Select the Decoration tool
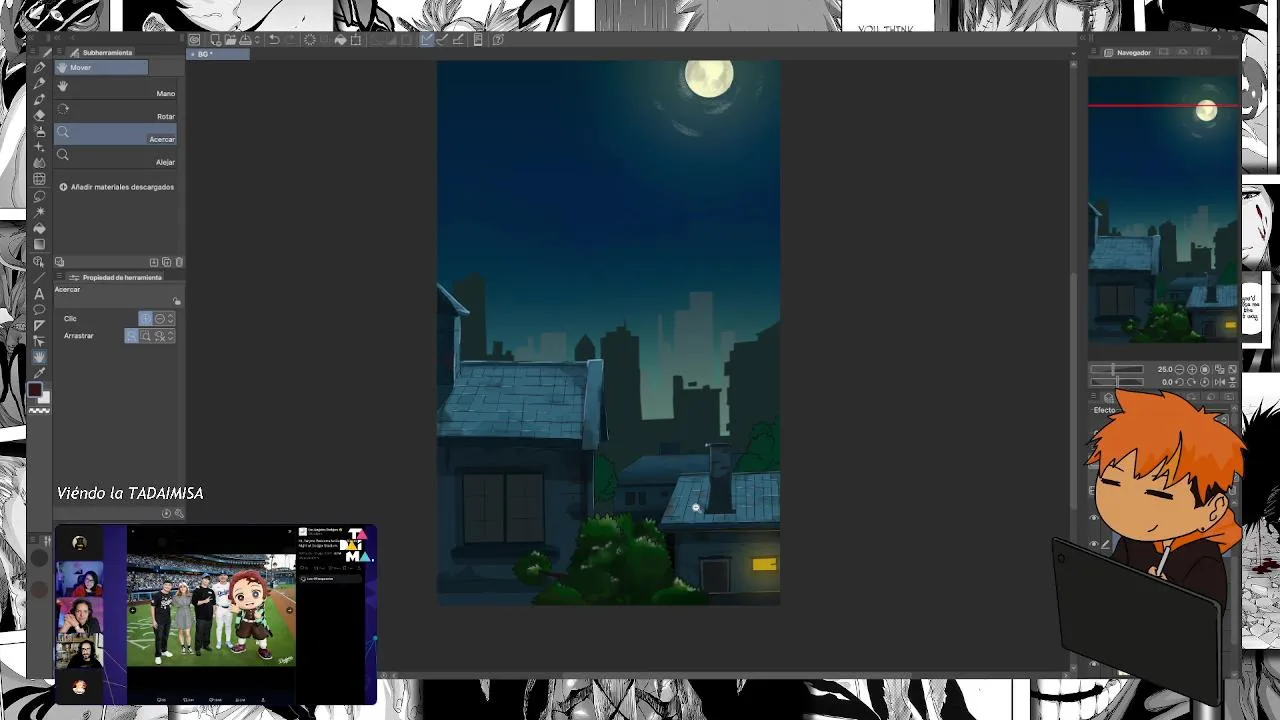The width and height of the screenshot is (1280, 720). (x=39, y=146)
